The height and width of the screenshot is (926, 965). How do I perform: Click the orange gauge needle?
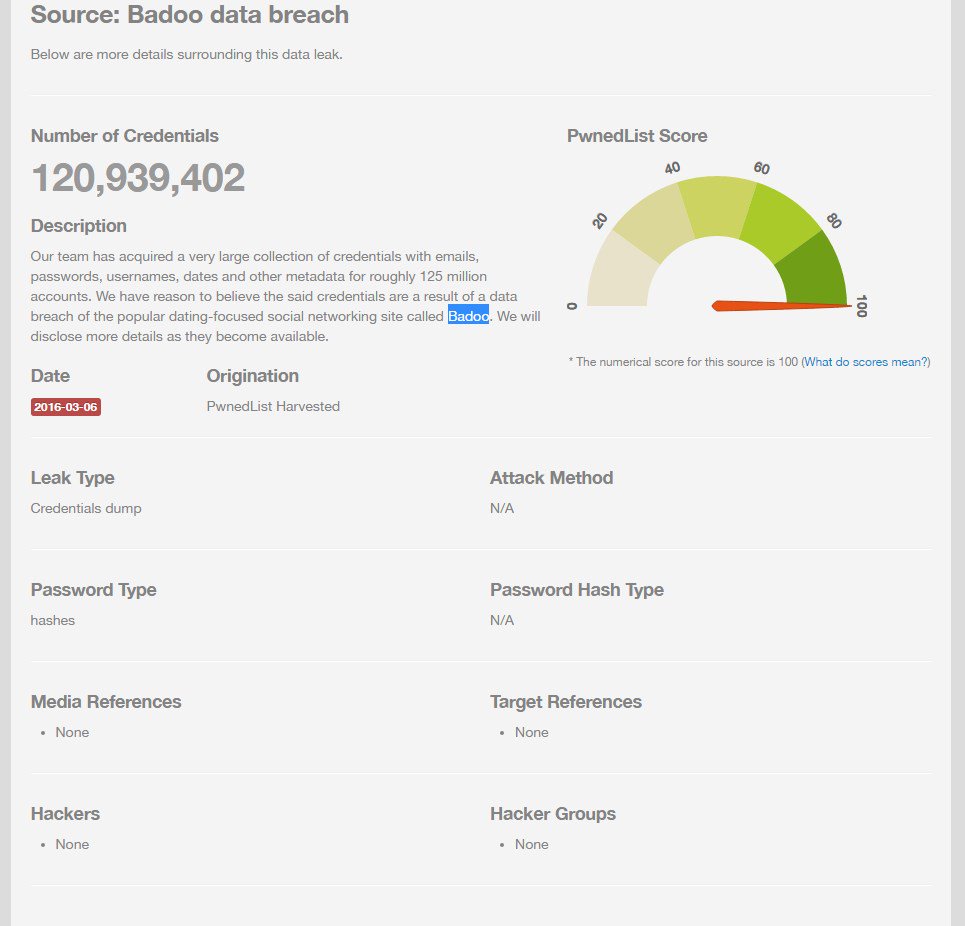(x=780, y=306)
